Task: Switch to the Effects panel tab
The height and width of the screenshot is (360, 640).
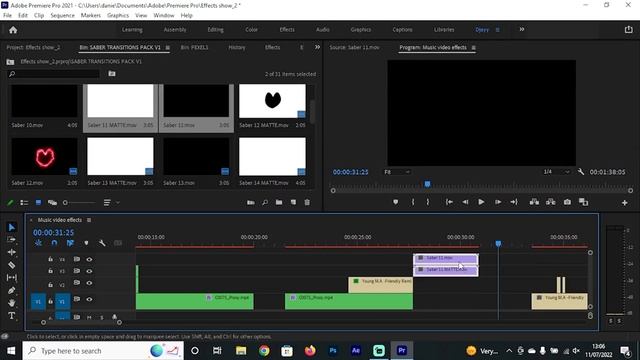Action: pyautogui.click(x=272, y=47)
